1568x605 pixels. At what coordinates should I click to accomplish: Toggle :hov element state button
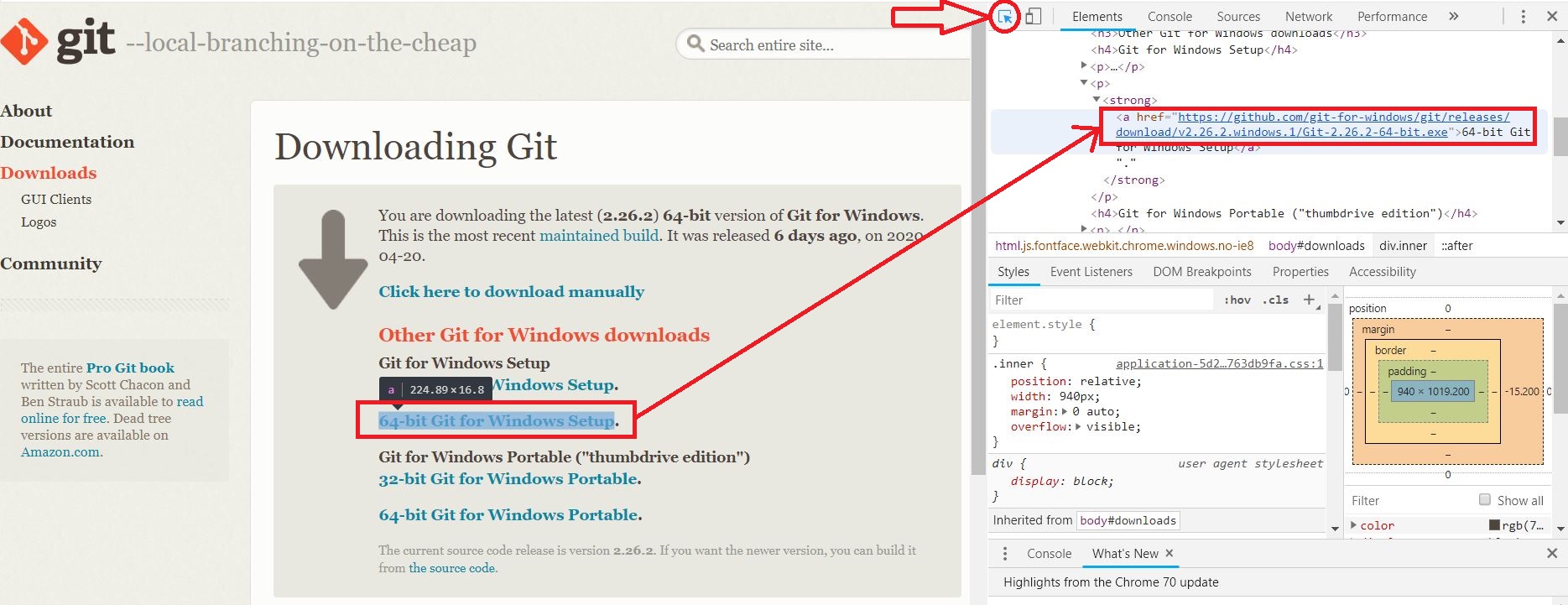click(x=1237, y=300)
